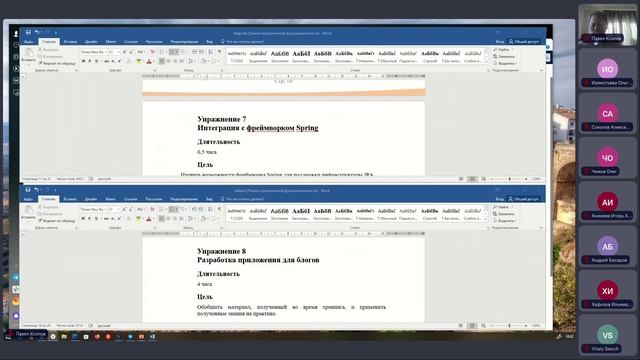
Task: Open proofing check icon in Упражнение 8 status bar
Action: (x=91, y=326)
